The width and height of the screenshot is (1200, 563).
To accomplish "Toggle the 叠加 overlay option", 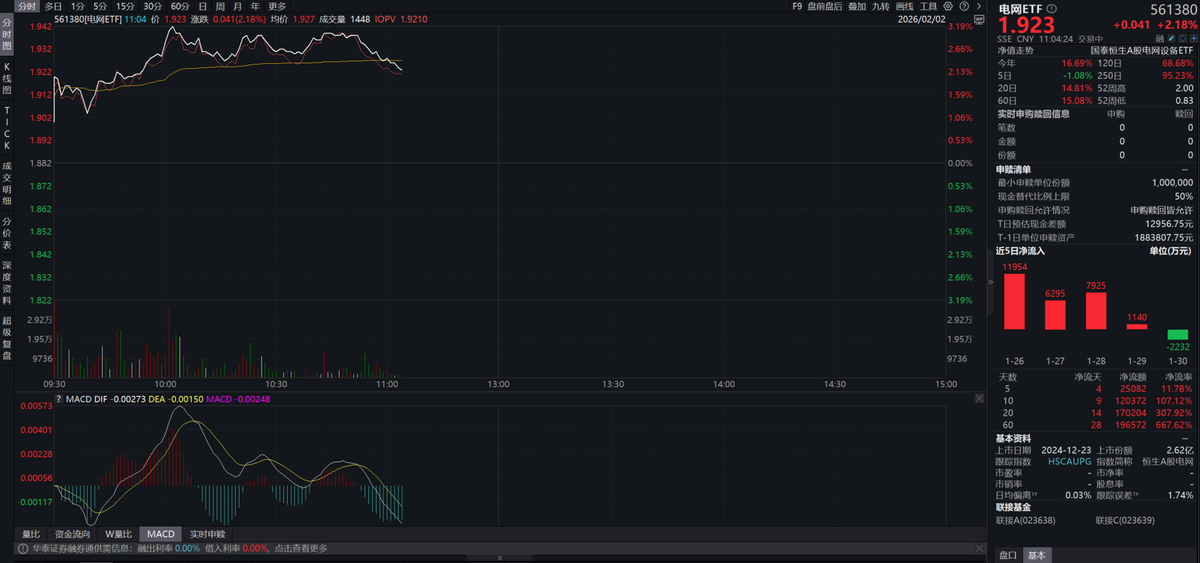I will (857, 6).
